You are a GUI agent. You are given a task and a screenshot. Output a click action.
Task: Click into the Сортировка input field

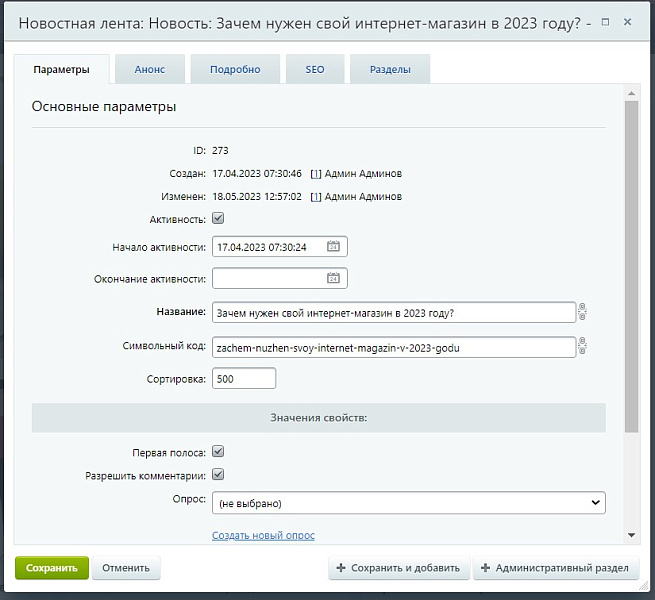[243, 379]
